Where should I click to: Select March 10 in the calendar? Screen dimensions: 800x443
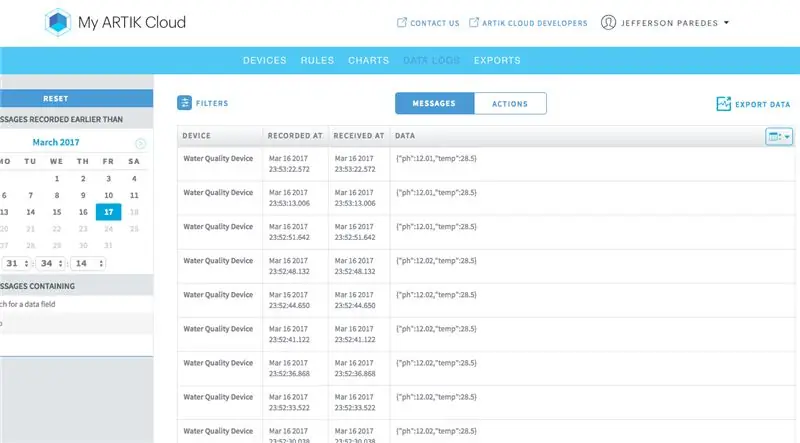[x=109, y=195]
